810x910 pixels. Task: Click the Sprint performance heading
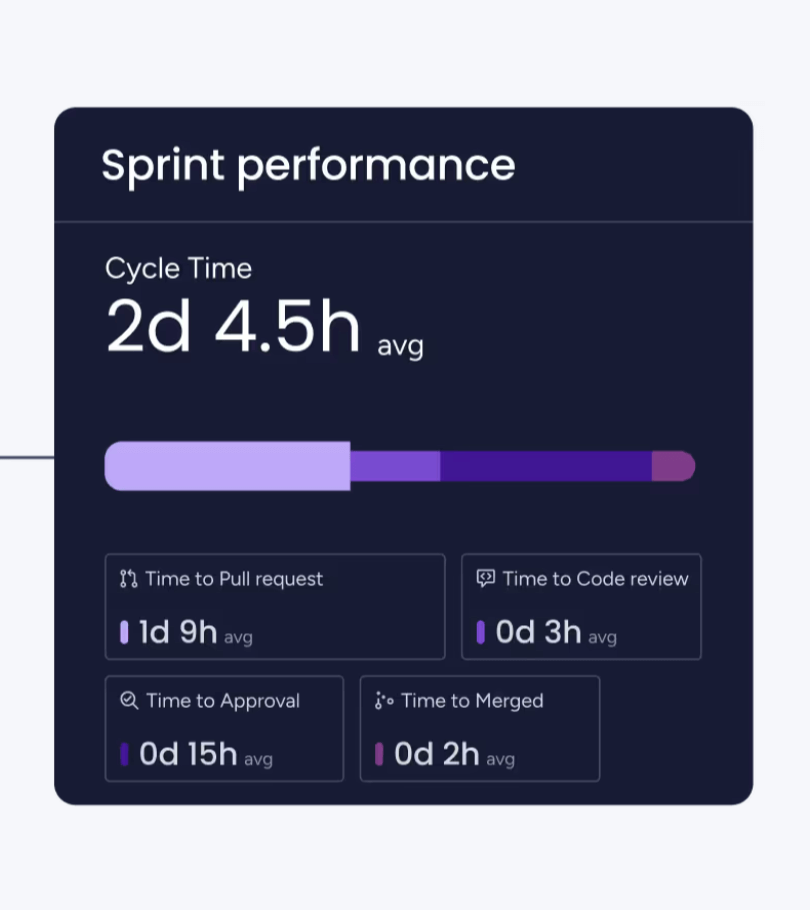tap(308, 166)
